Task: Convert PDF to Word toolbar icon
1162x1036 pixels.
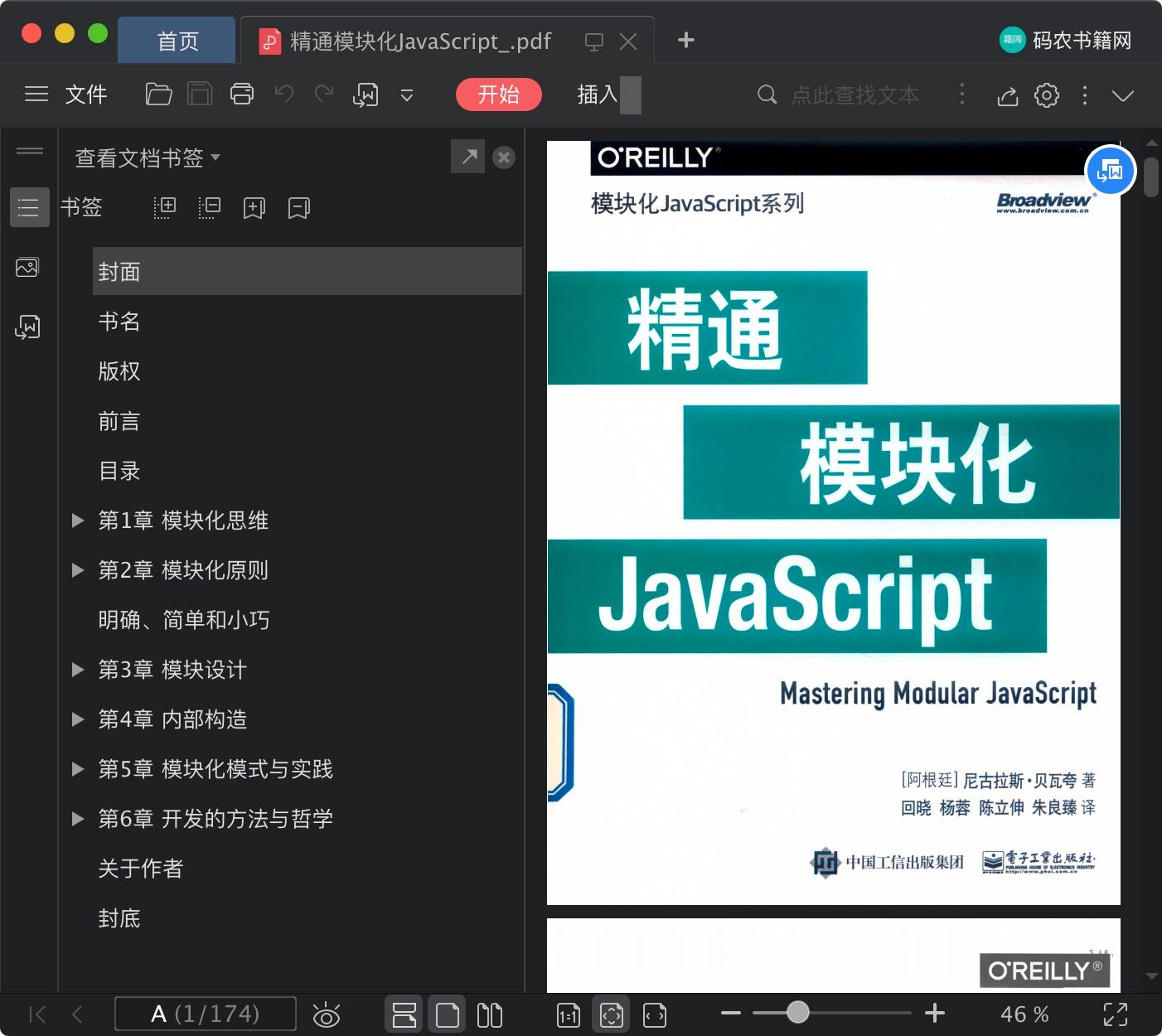Action: coord(366,94)
